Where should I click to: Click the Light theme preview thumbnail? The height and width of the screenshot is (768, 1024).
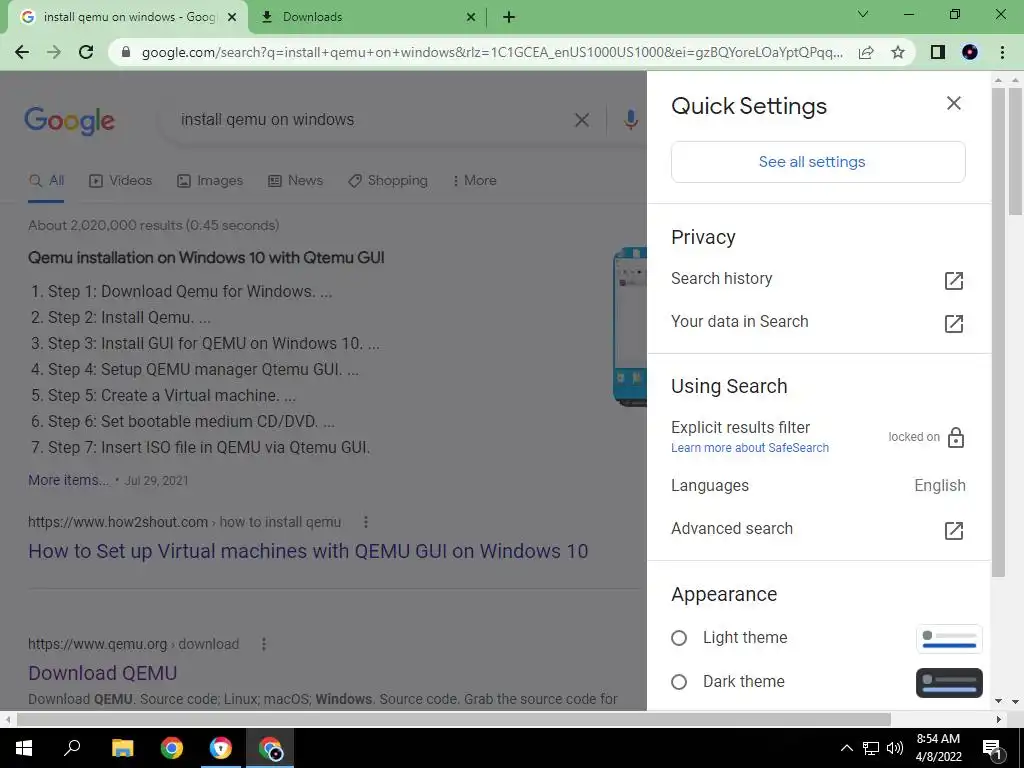tap(949, 639)
